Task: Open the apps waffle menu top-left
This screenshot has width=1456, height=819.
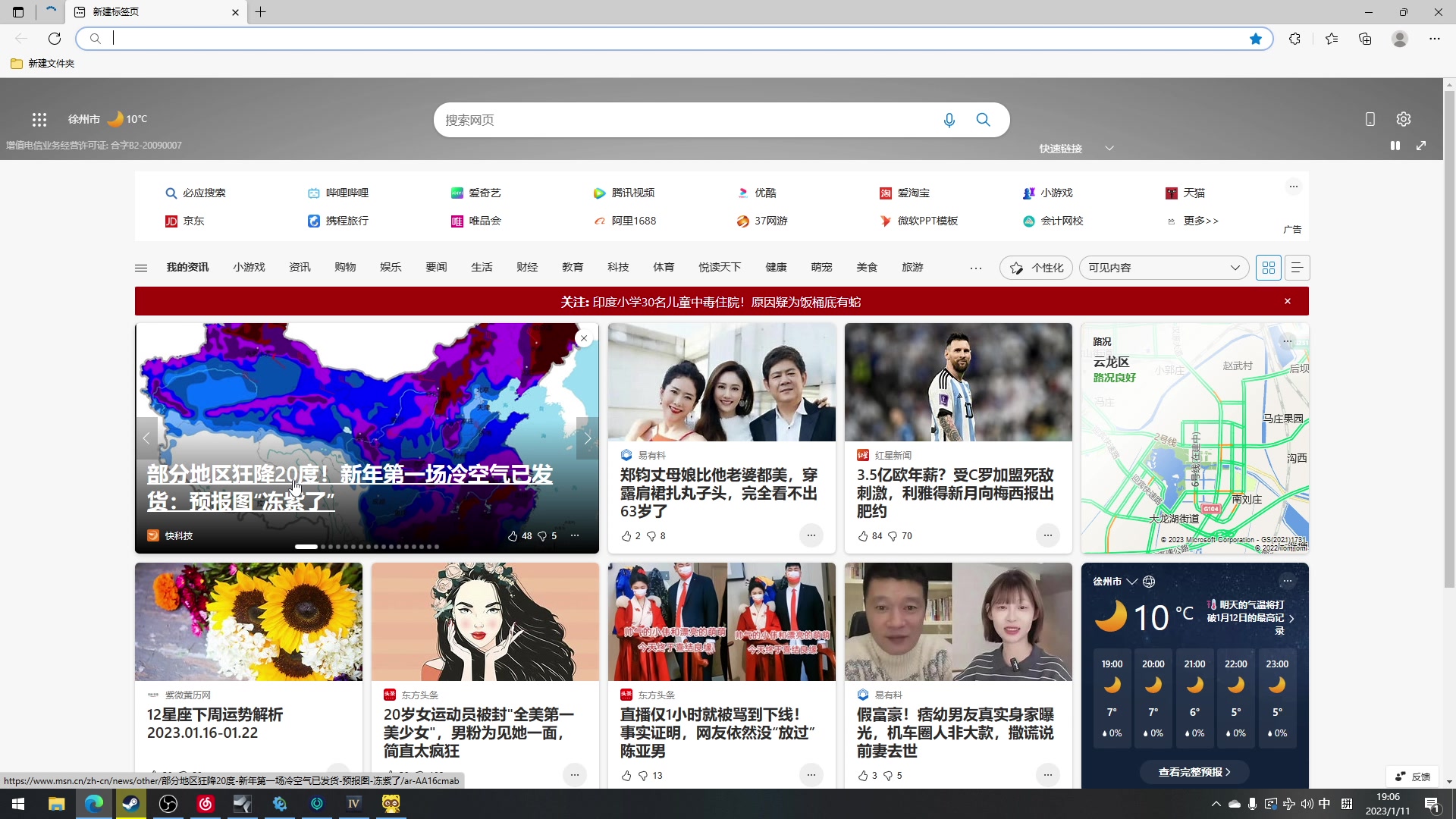Action: pyautogui.click(x=39, y=119)
